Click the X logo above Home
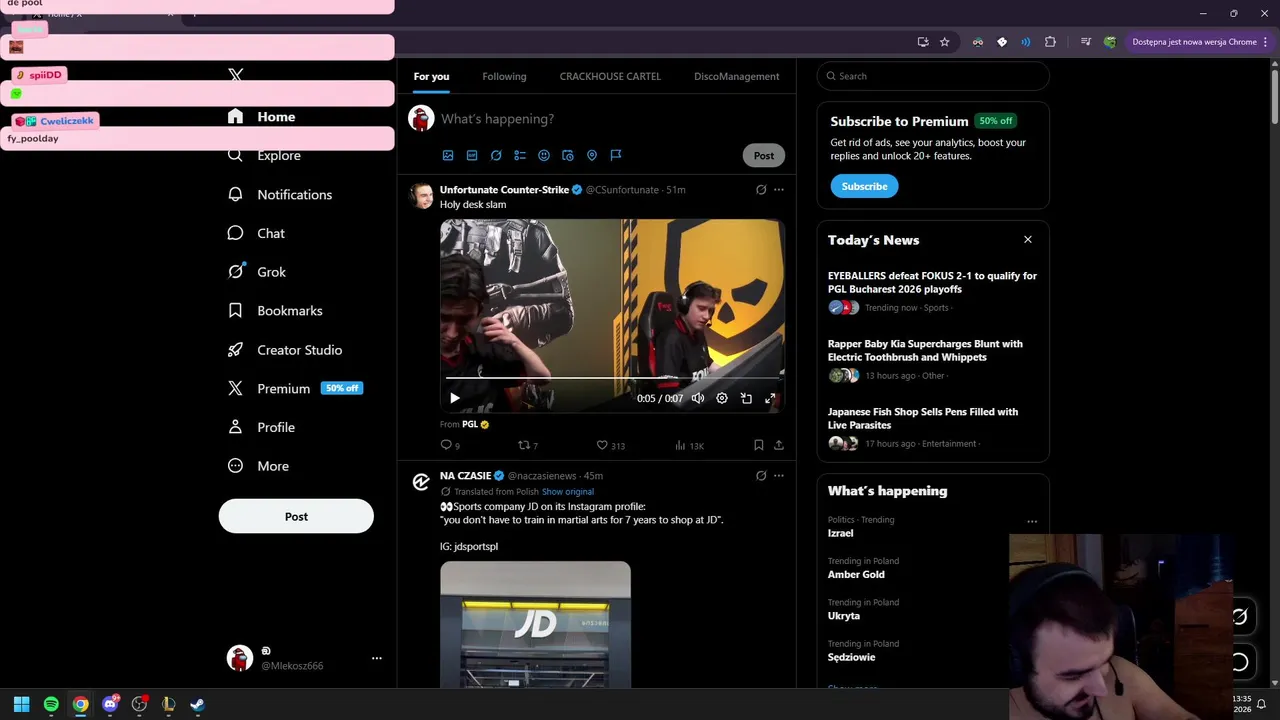 pyautogui.click(x=235, y=75)
